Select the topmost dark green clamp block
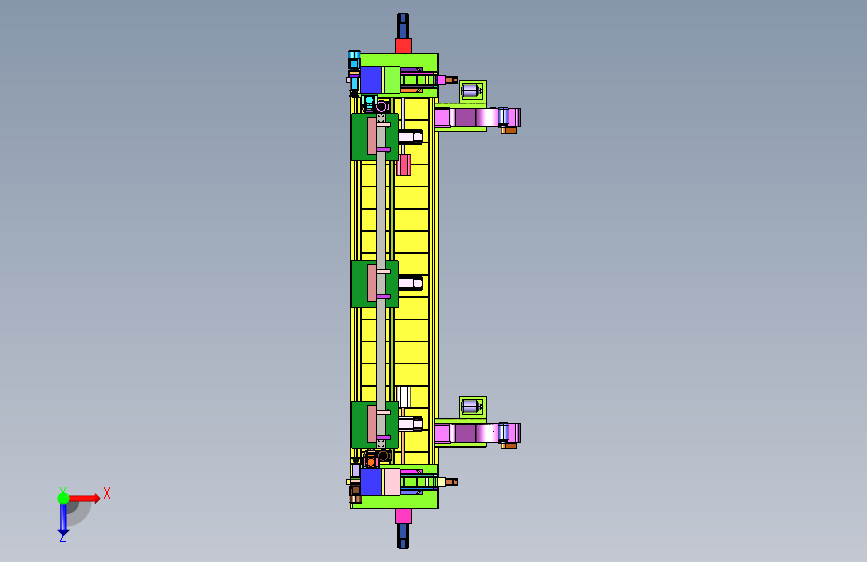The image size is (867, 562). (x=374, y=137)
